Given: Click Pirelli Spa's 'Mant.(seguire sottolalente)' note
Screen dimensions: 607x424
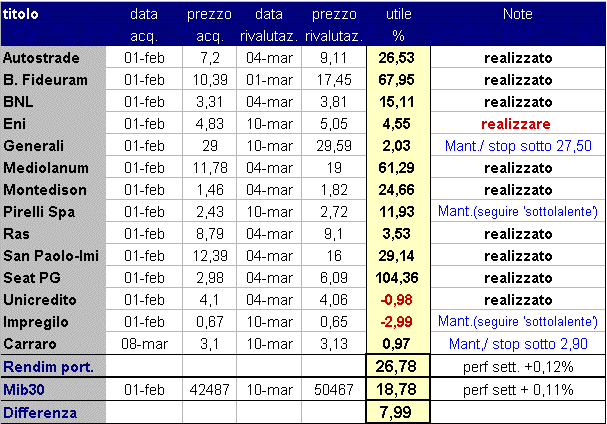Looking at the screenshot, I should 518,212.
